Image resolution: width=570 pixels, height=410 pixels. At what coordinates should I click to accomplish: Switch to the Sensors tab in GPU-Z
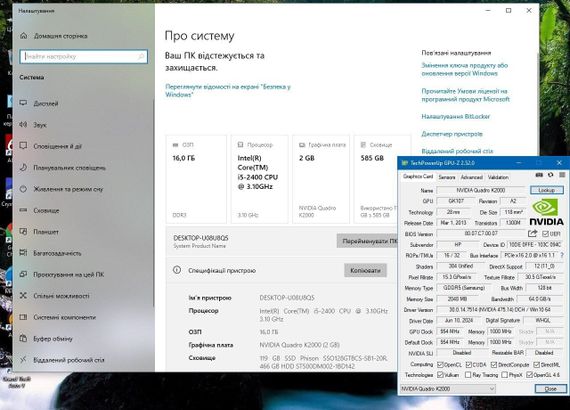click(x=447, y=177)
